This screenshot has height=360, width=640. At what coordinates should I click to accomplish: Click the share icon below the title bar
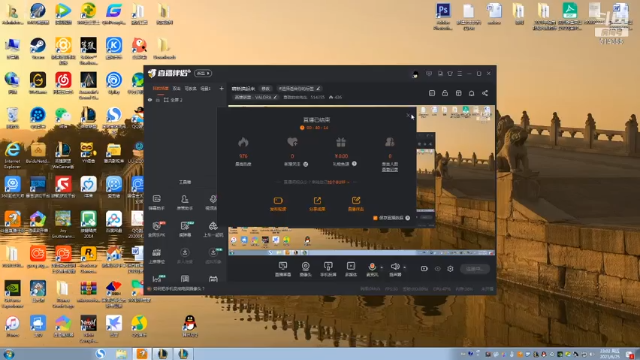[485, 93]
